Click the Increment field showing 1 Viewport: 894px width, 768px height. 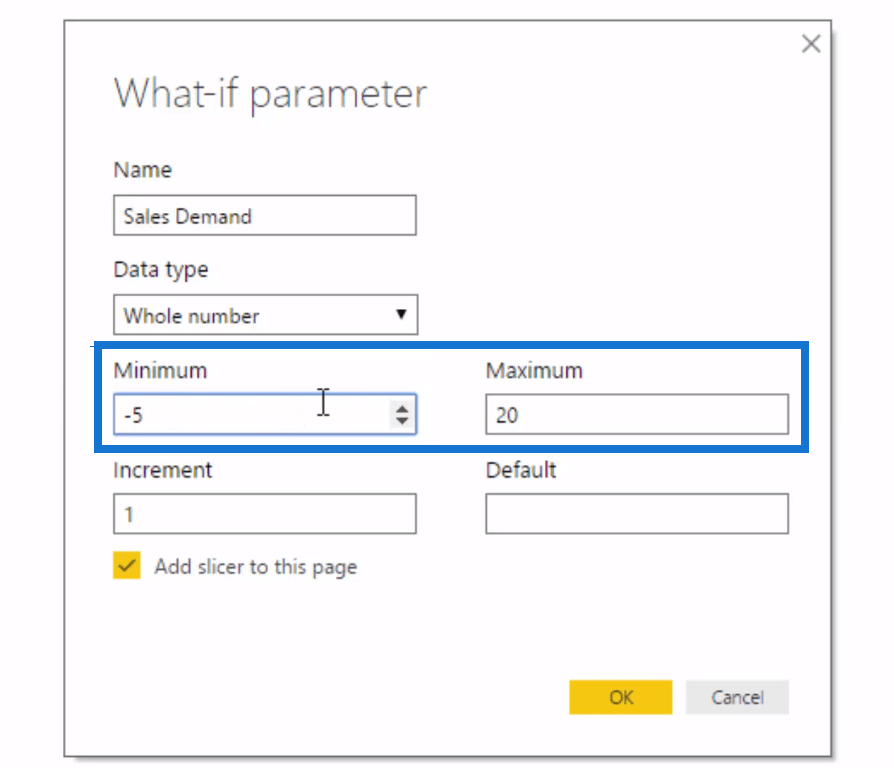tap(265, 514)
